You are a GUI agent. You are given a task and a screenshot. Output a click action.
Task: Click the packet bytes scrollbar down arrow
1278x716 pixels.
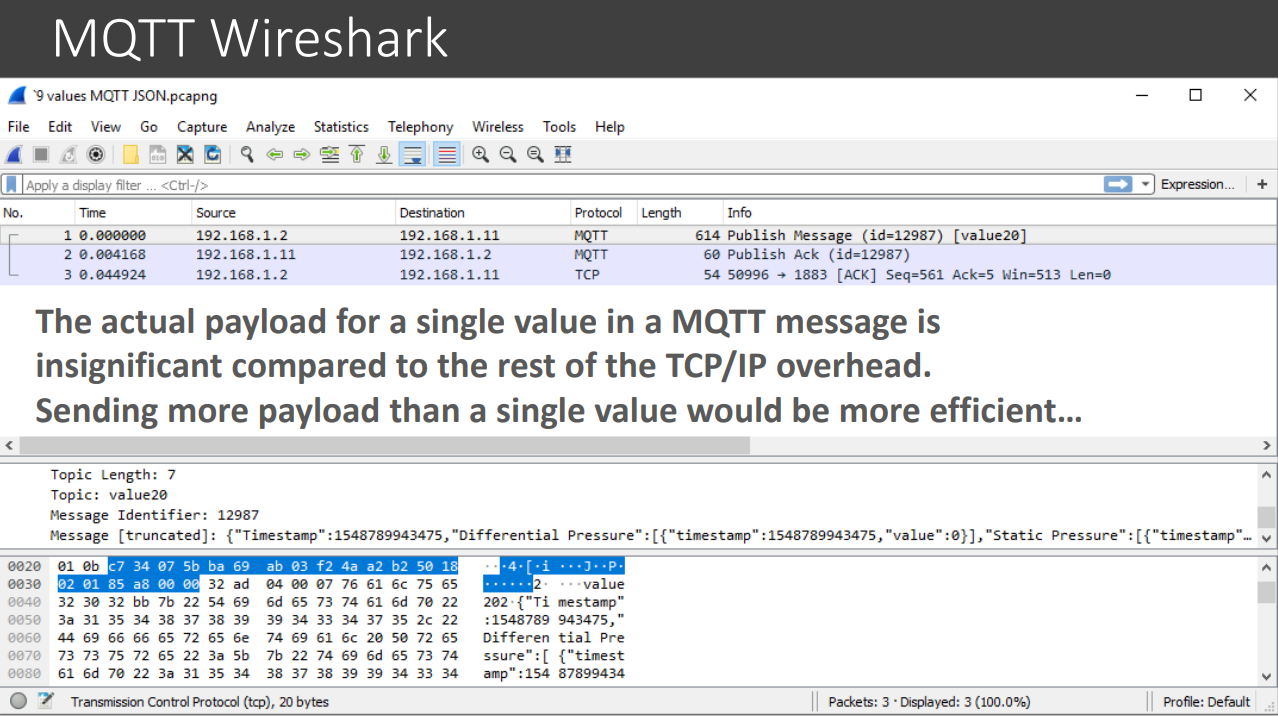[1267, 676]
